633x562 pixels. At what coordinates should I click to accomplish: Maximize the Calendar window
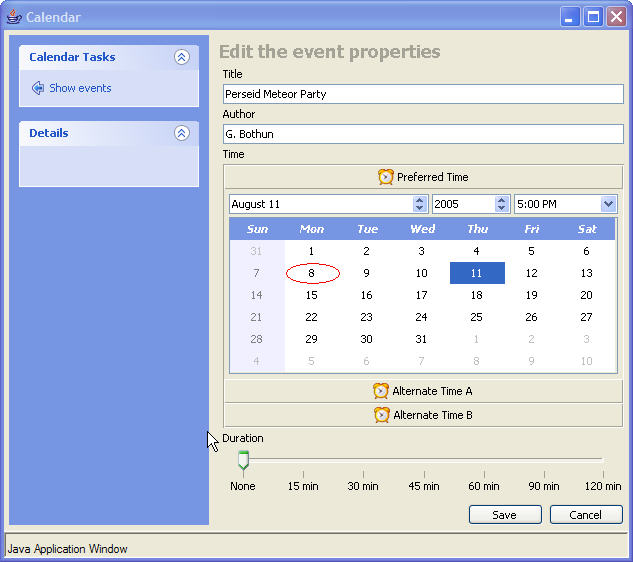pos(593,17)
